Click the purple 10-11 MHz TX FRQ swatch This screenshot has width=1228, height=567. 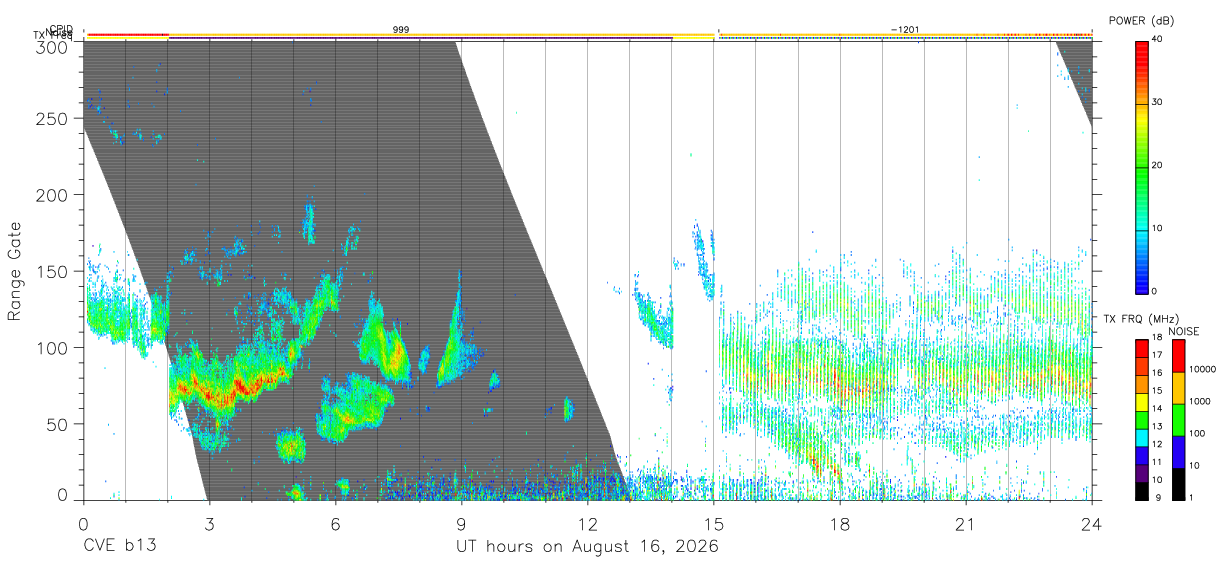[x=1141, y=471]
